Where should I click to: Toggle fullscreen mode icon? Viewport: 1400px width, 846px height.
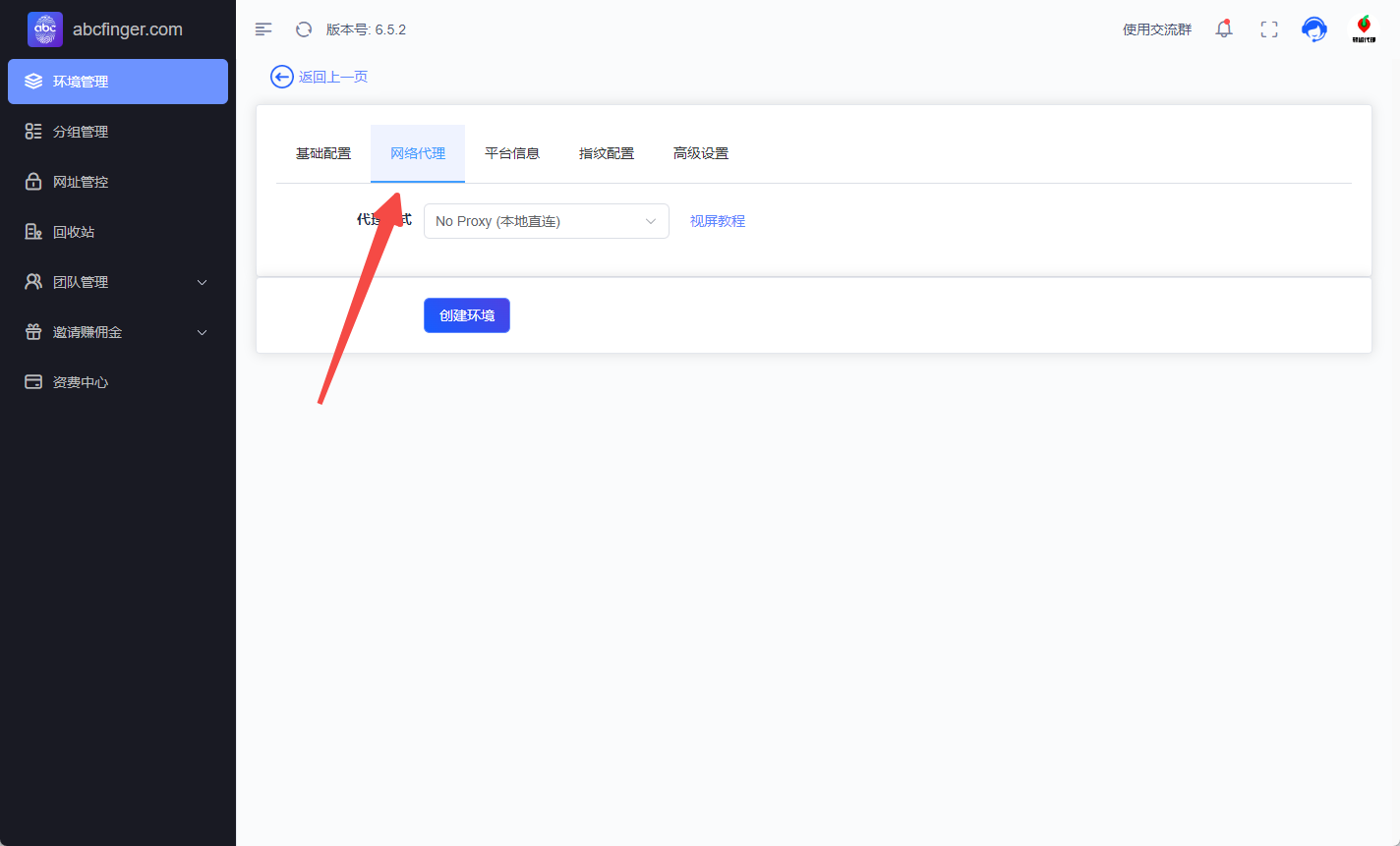1269,29
